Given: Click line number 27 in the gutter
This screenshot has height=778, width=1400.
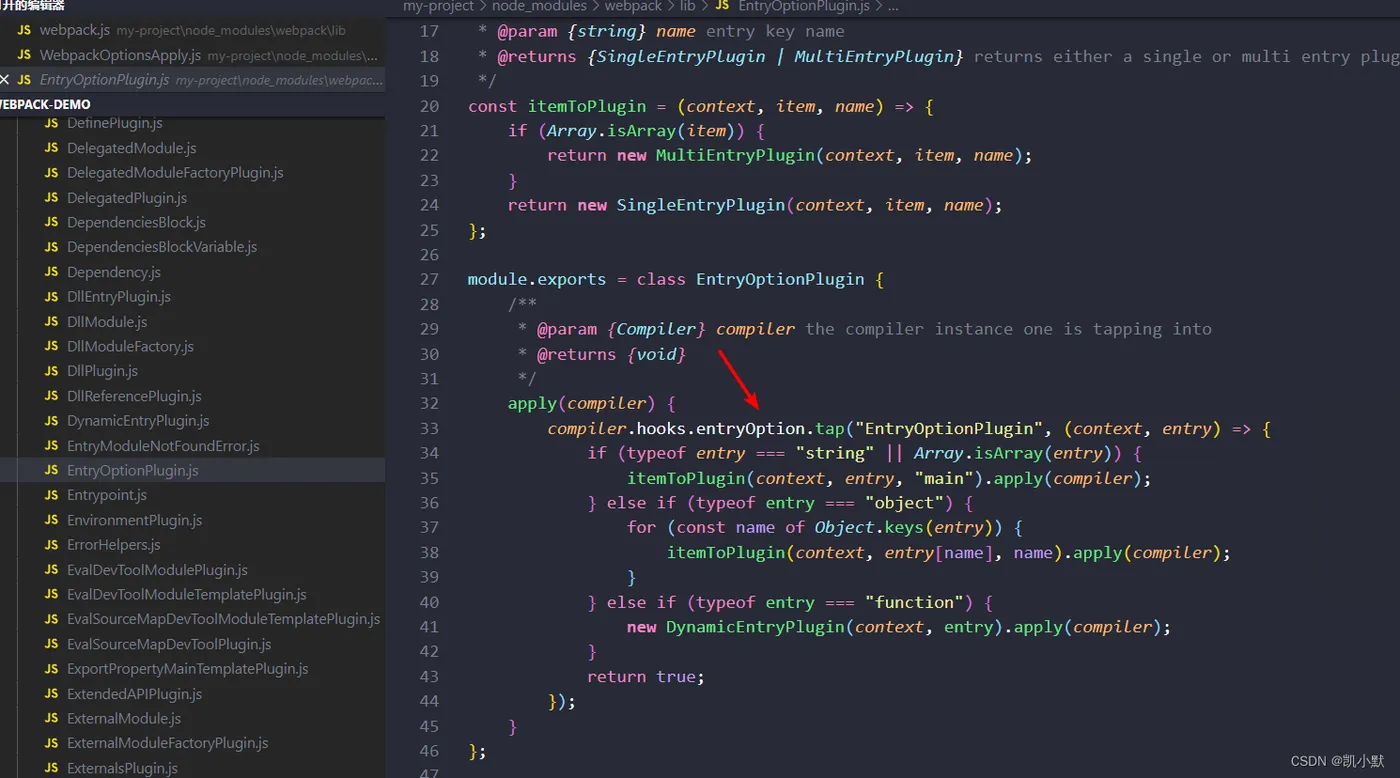Looking at the screenshot, I should point(428,279).
